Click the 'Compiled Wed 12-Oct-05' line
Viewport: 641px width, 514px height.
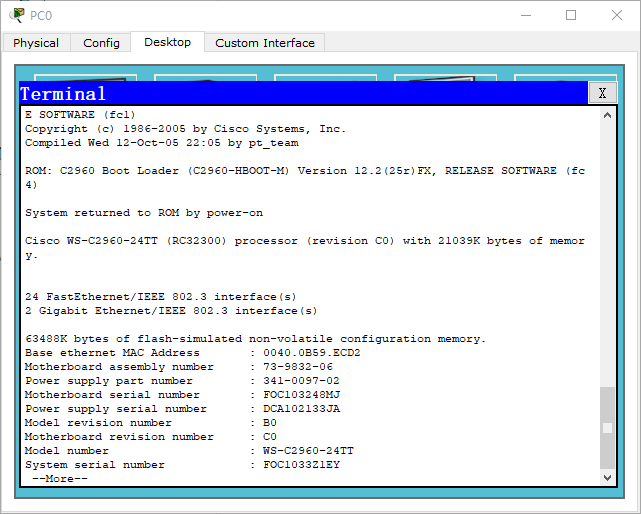click(162, 143)
